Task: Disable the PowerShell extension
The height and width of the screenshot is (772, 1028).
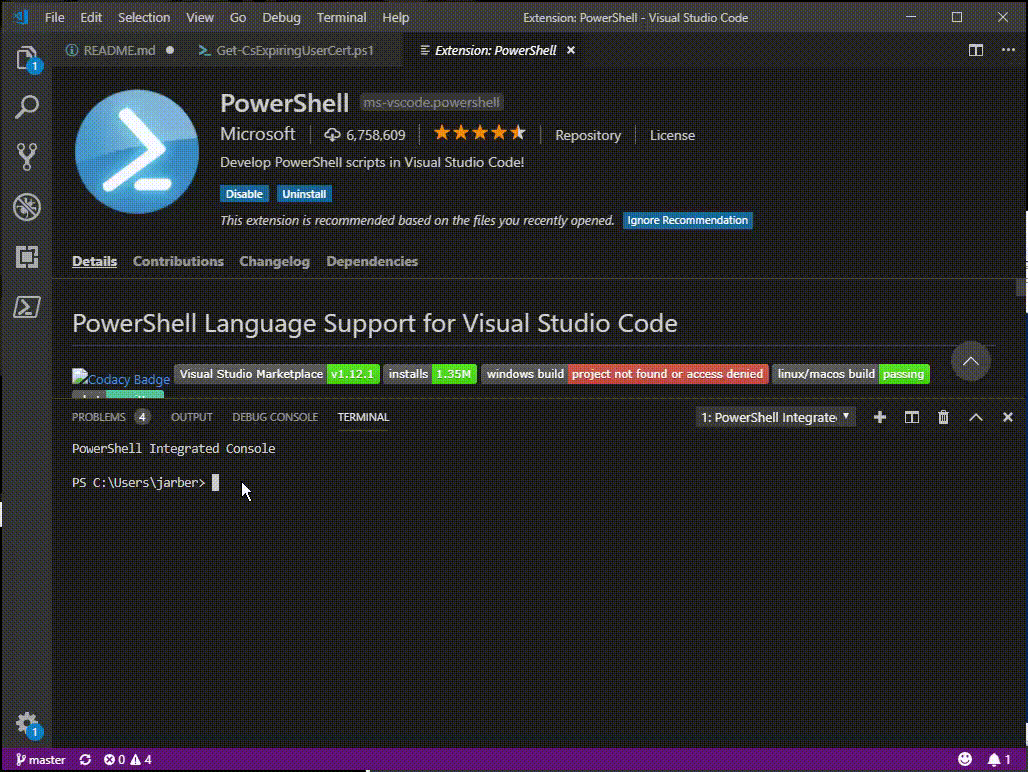Action: coord(244,194)
